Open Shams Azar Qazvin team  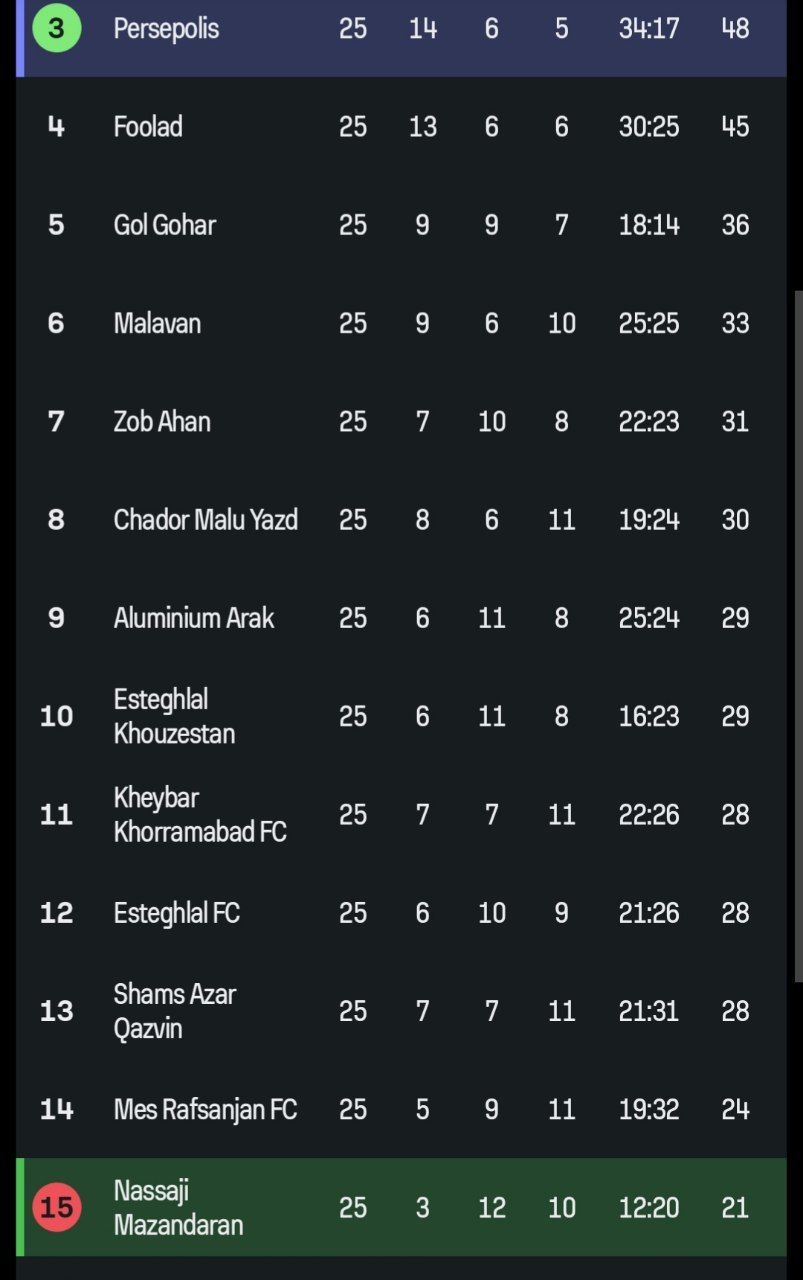point(174,1011)
